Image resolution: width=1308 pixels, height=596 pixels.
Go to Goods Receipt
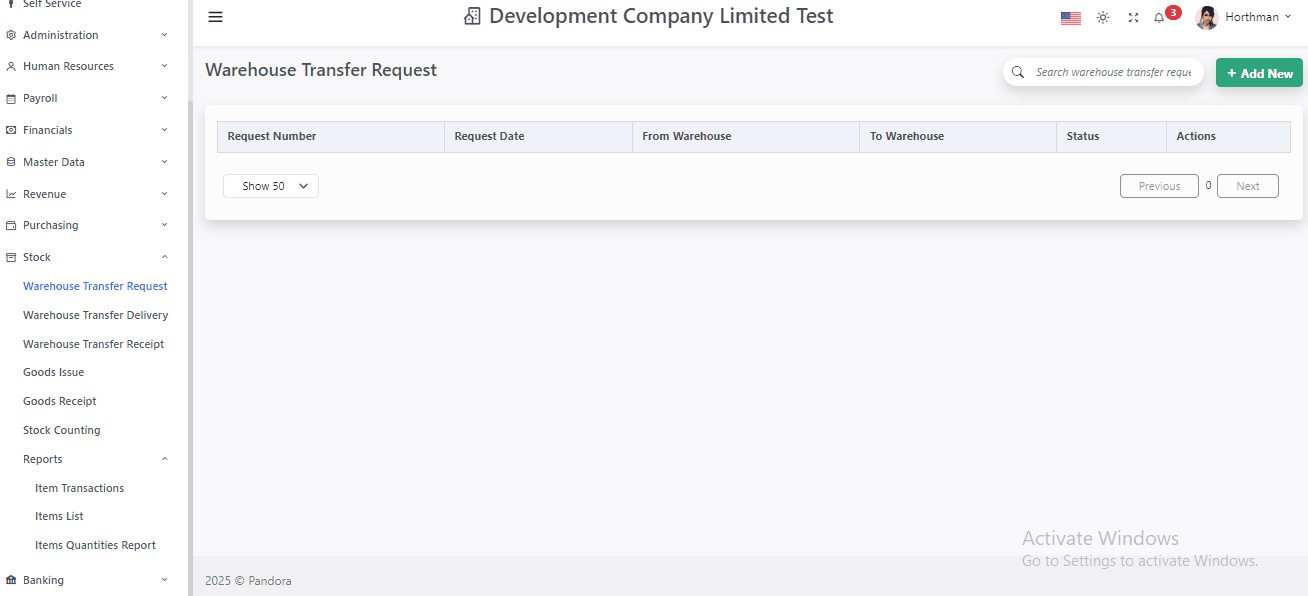click(x=59, y=401)
